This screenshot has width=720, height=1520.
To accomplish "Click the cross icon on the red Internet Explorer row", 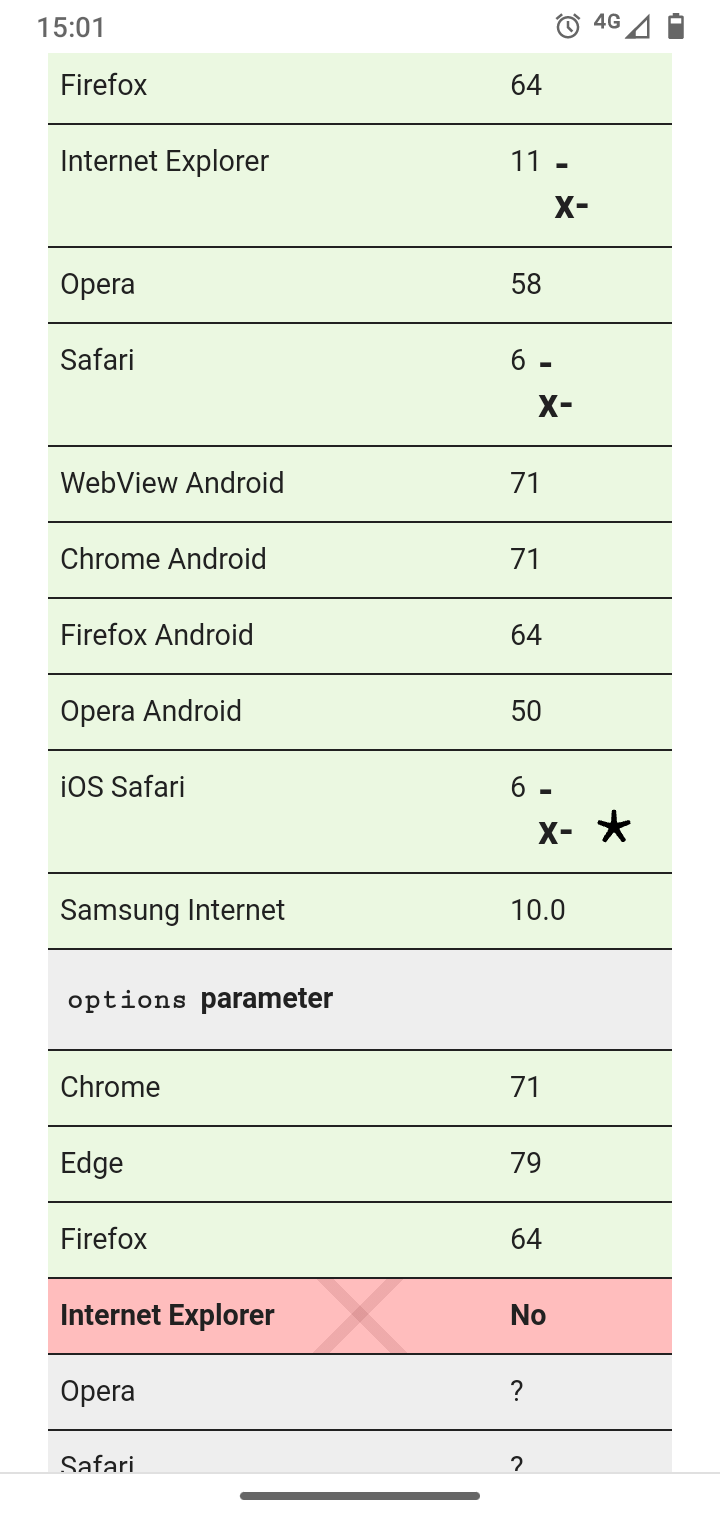I will coord(360,1316).
